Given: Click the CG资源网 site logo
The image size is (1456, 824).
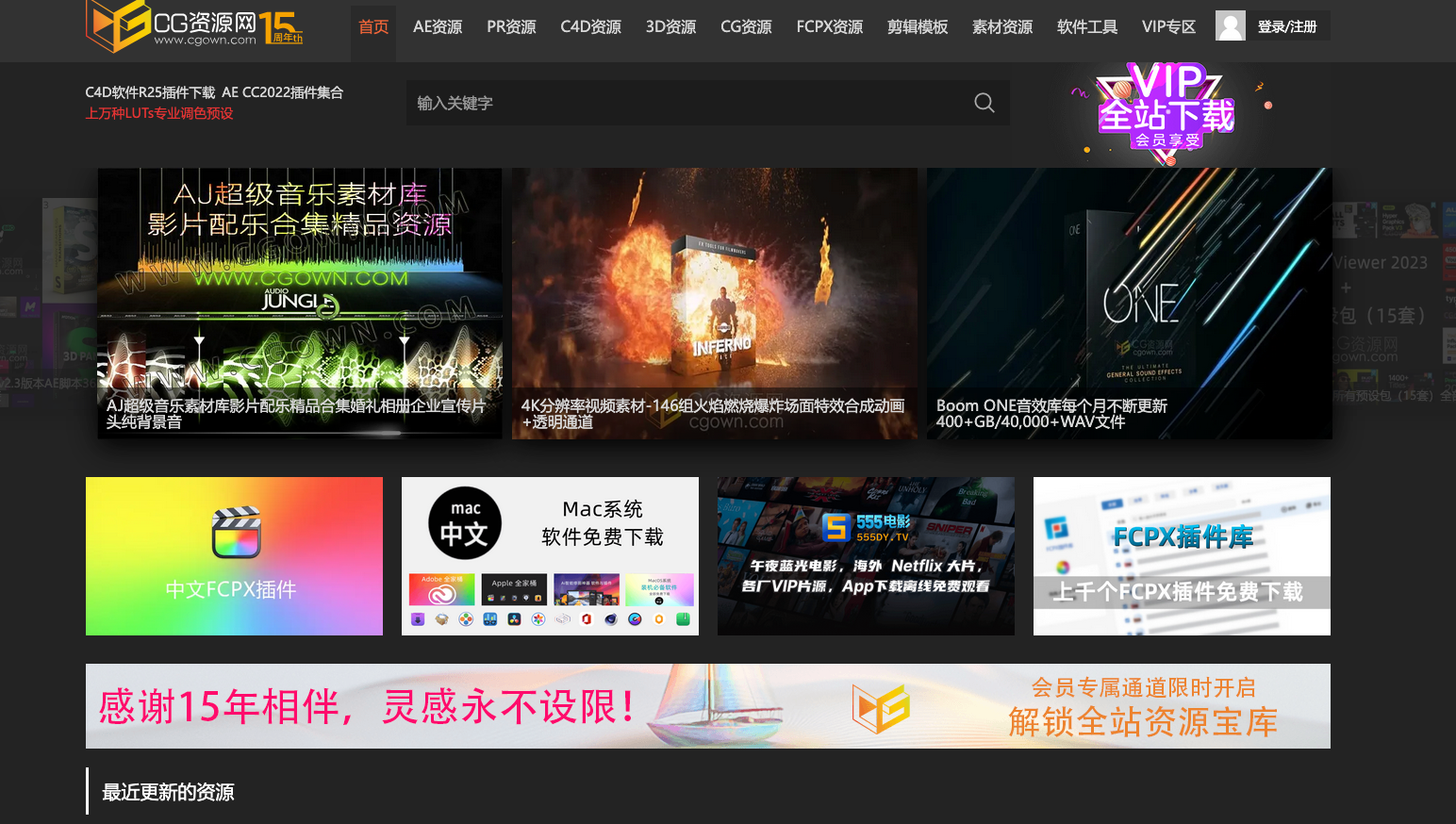Looking at the screenshot, I should 194,25.
